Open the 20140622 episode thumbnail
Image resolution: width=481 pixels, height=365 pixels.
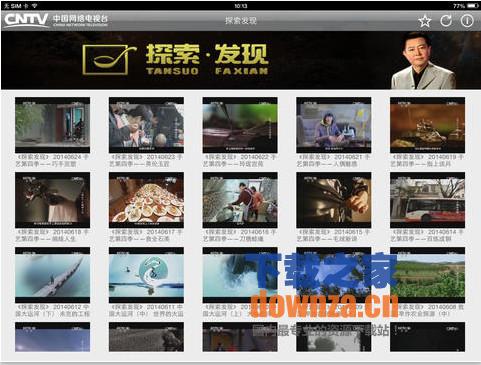pyautogui.click(x=240, y=125)
